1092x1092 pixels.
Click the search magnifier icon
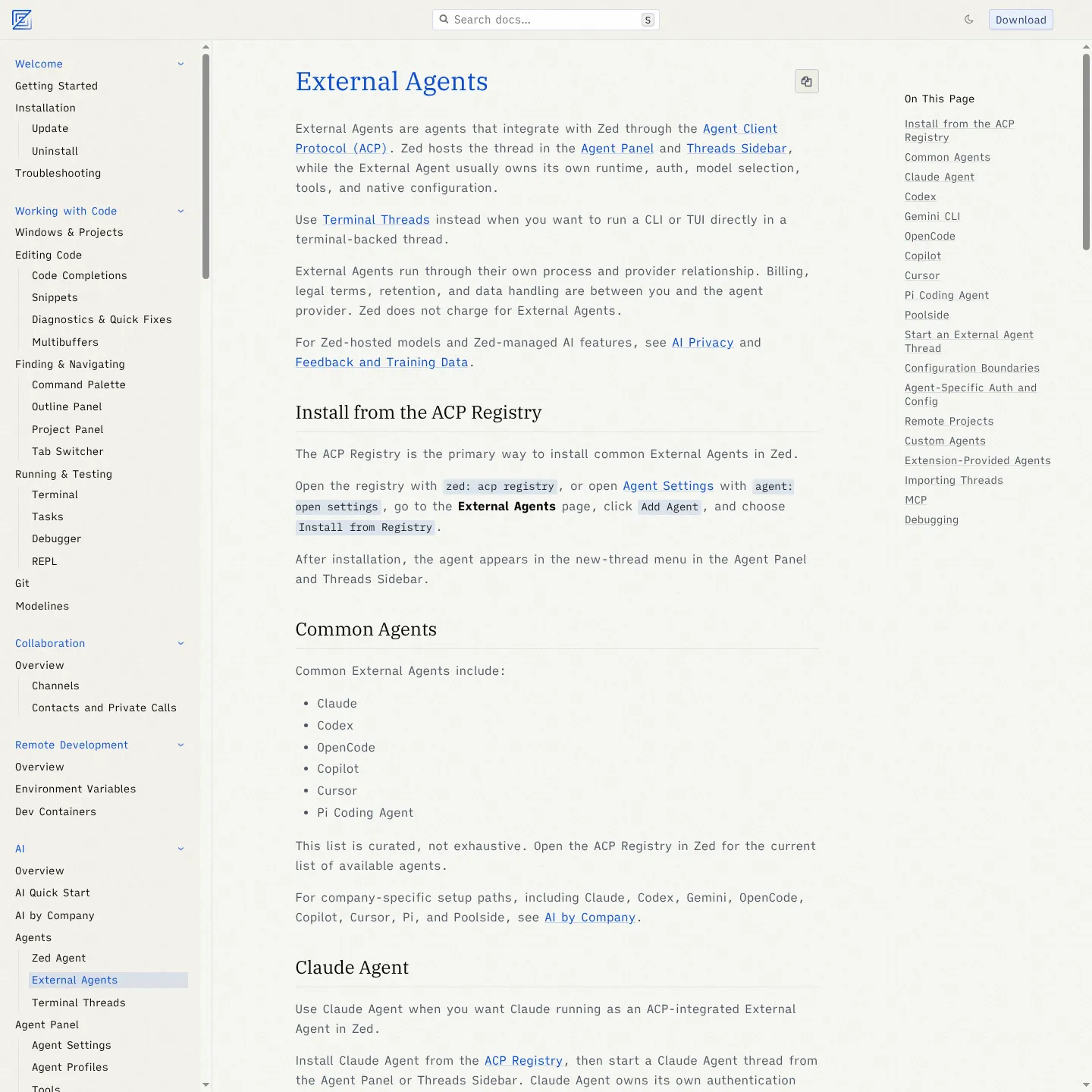[444, 20]
